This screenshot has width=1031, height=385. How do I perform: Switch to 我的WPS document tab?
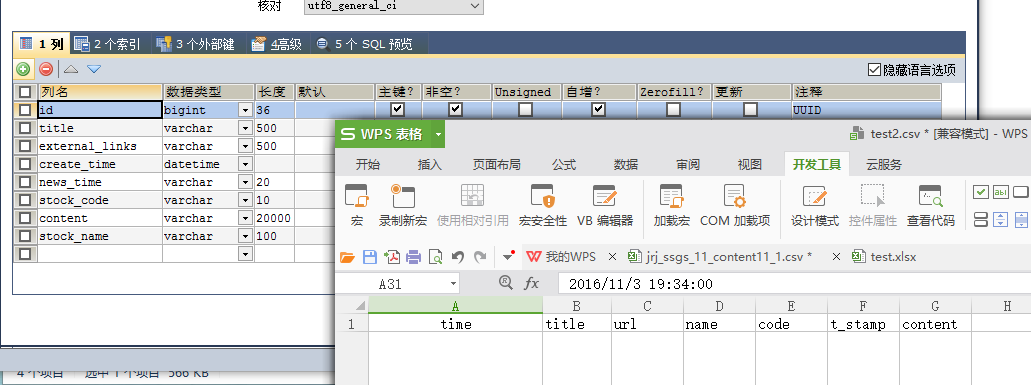562,256
